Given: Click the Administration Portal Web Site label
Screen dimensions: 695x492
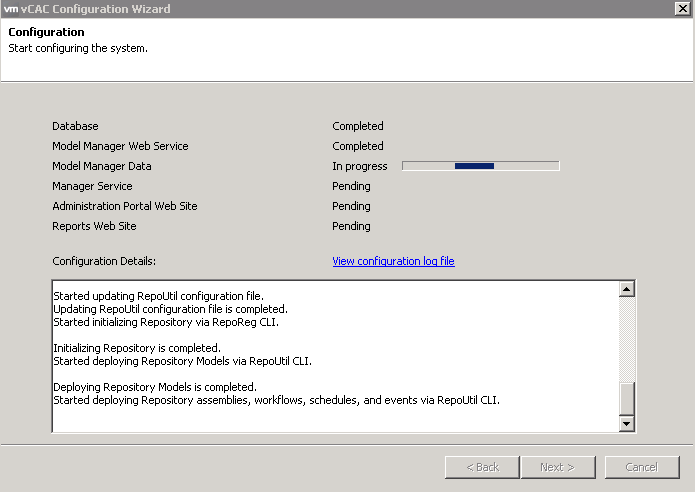Looking at the screenshot, I should 125,206.
